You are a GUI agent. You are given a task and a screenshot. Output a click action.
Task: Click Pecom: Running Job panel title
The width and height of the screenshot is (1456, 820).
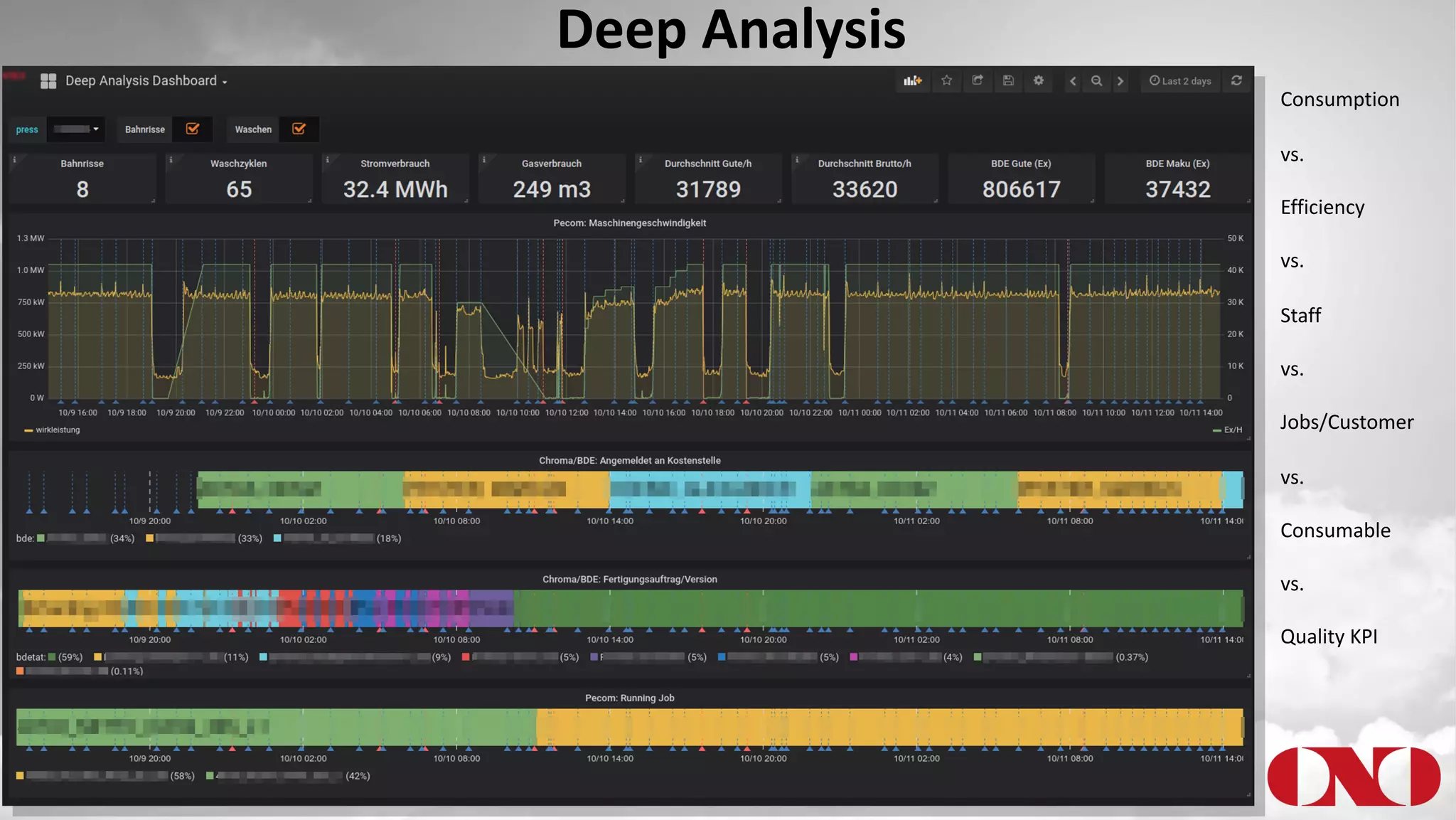pos(629,698)
